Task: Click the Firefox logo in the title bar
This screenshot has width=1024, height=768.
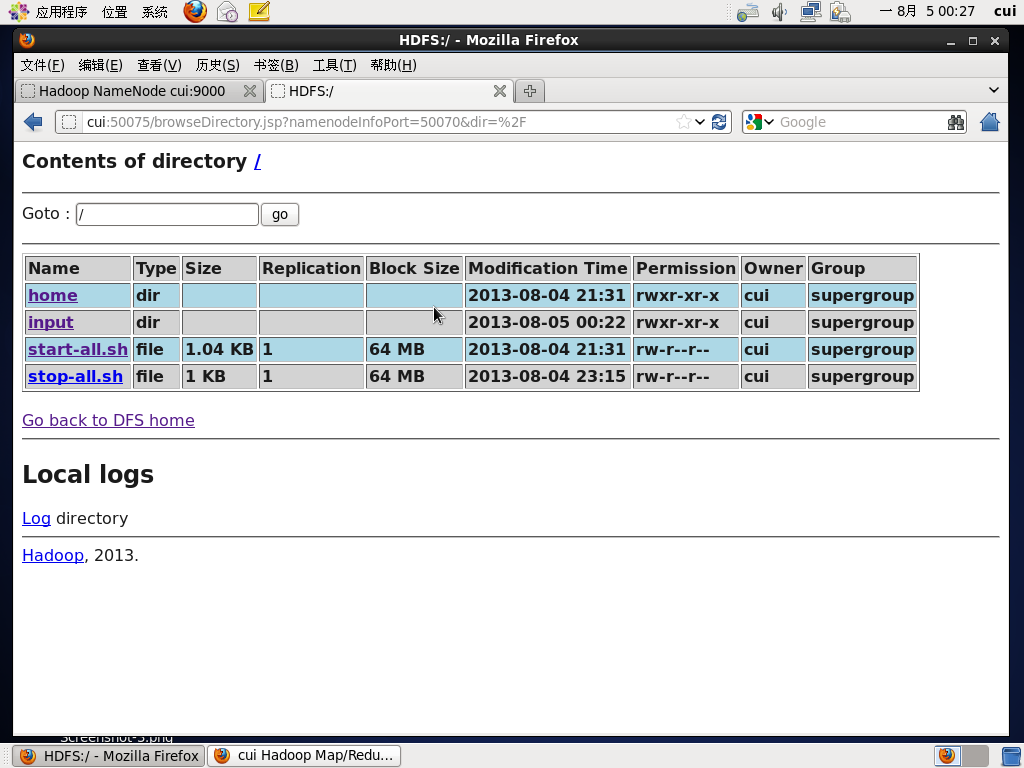Action: [x=27, y=40]
